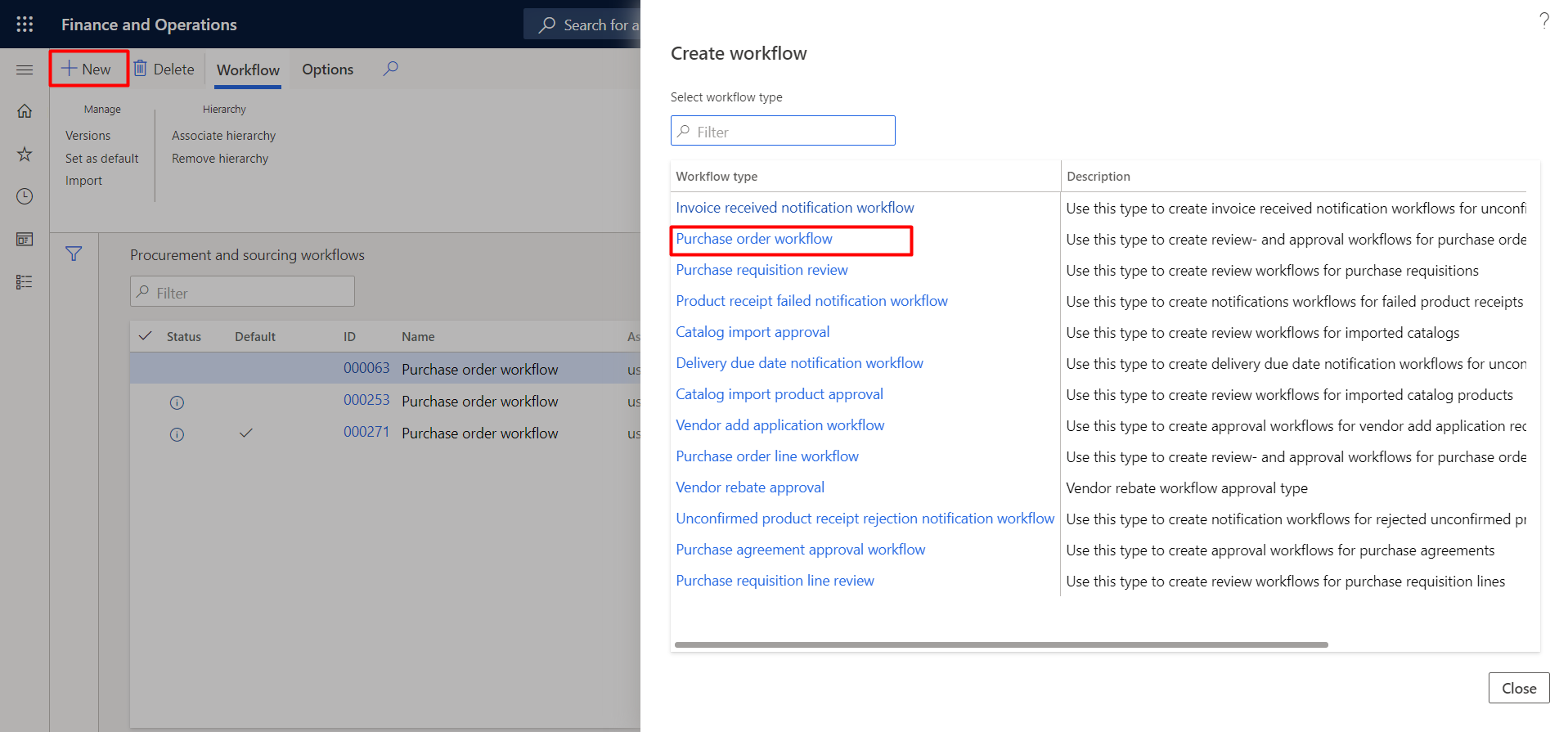Select Catalog import product approval type
The image size is (1568, 732).
780,394
